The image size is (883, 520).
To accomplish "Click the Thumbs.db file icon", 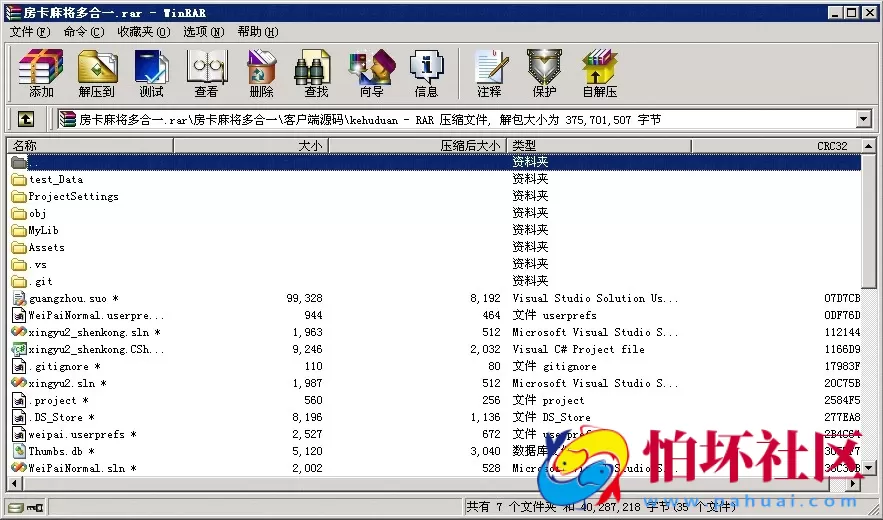I will 19,451.
